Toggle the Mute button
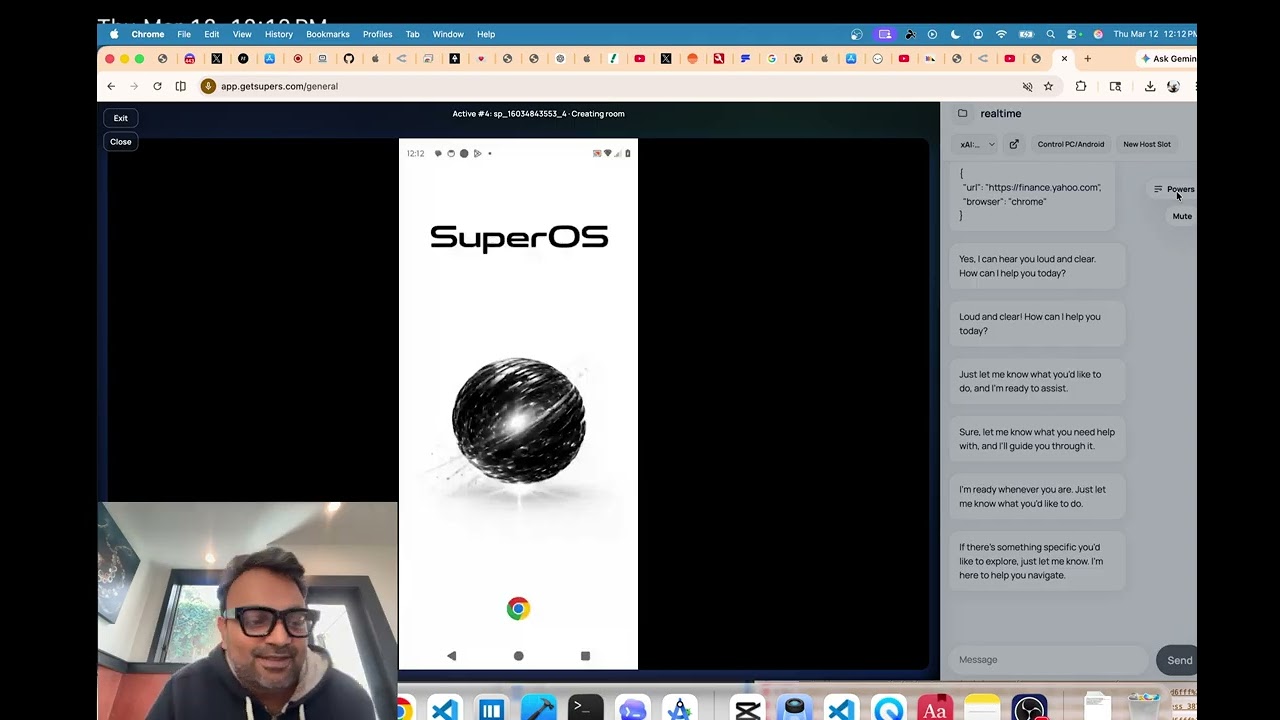1280x720 pixels. (1182, 216)
